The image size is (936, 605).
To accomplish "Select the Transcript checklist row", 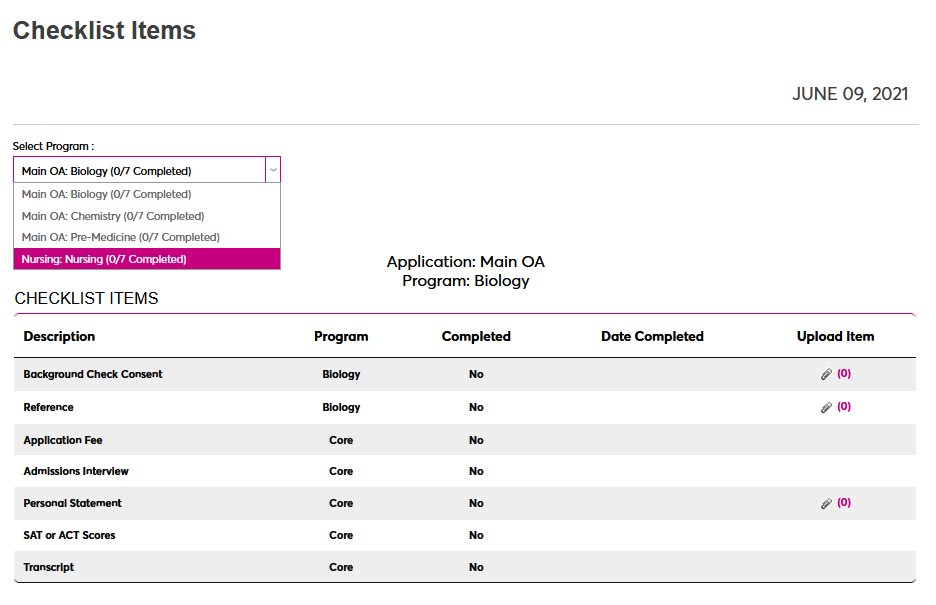I will pyautogui.click(x=49, y=567).
